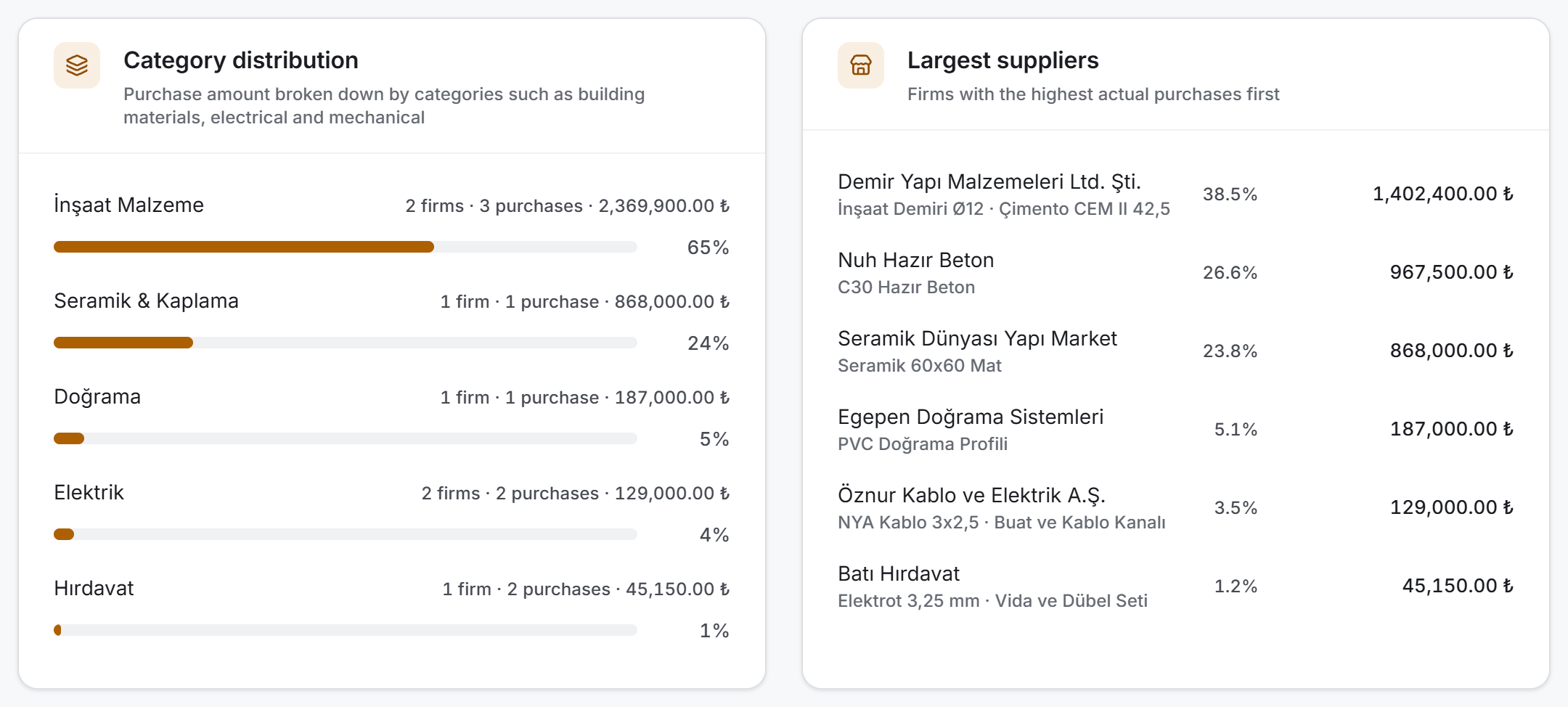The image size is (1568, 707).
Task: Open supplier Öznur Kablo ve Elektrik A.Ş.
Action: point(971,495)
